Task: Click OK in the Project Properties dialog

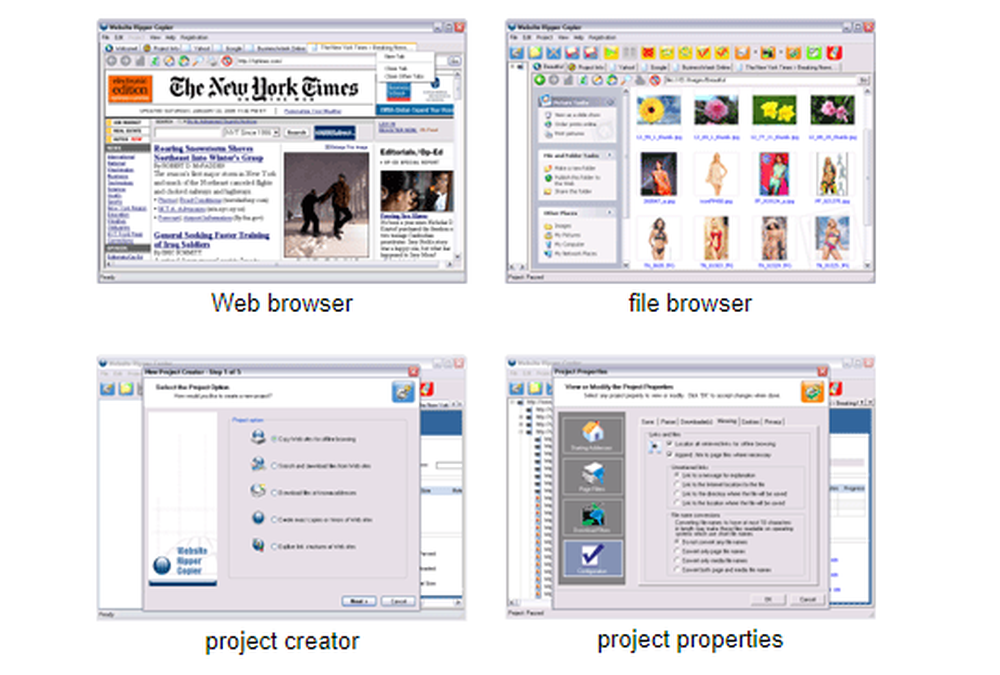Action: [x=771, y=599]
